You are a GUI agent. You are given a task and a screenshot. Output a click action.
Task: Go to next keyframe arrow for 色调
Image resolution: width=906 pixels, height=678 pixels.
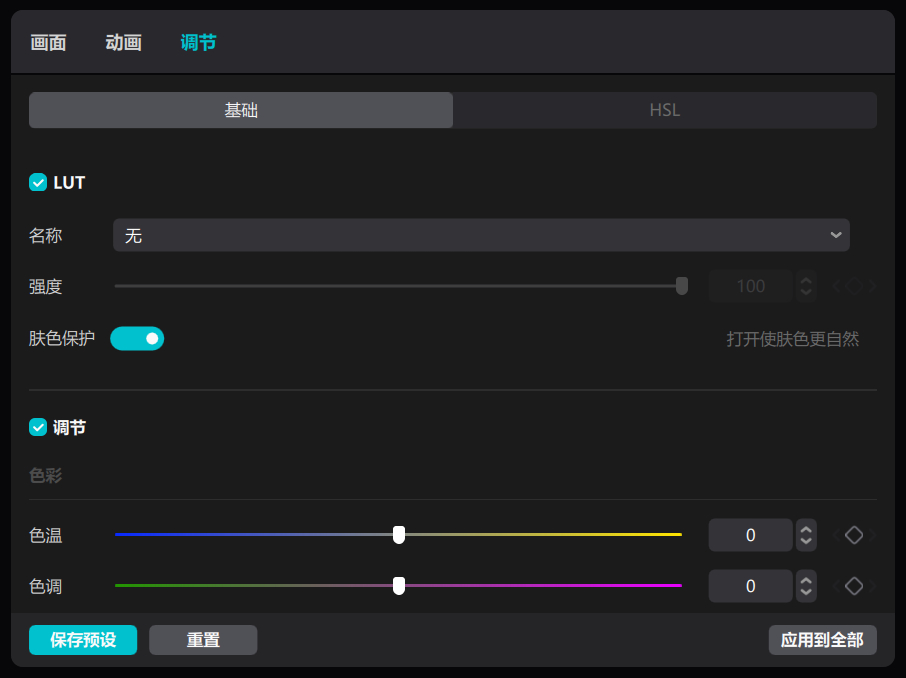pos(872,586)
